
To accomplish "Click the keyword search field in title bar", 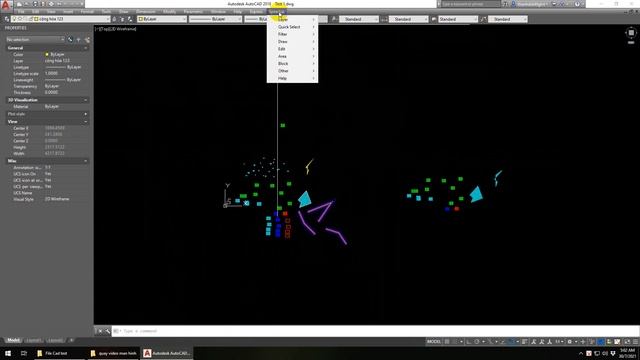I will (471, 4).
